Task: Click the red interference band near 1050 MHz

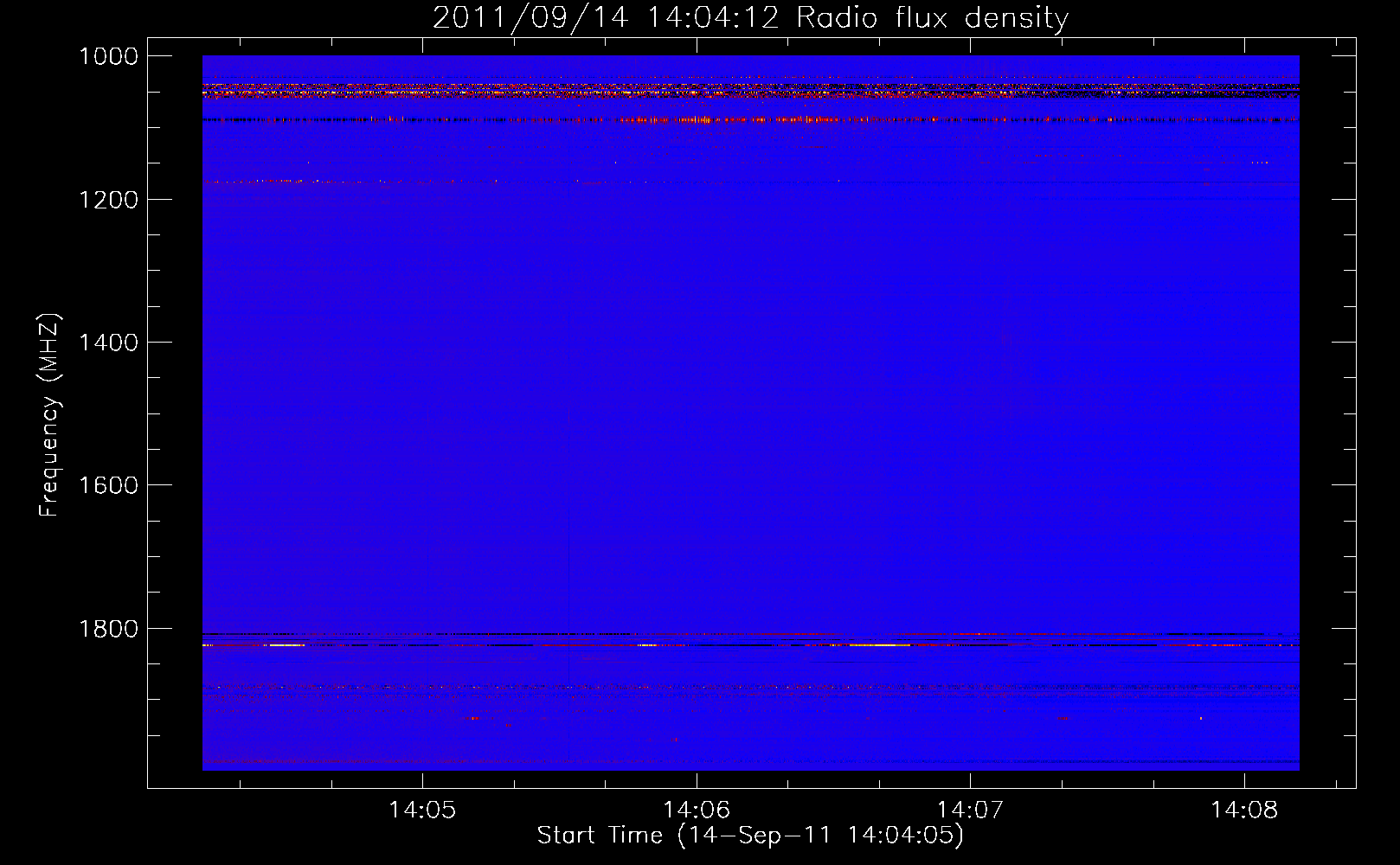Action: coord(750,90)
